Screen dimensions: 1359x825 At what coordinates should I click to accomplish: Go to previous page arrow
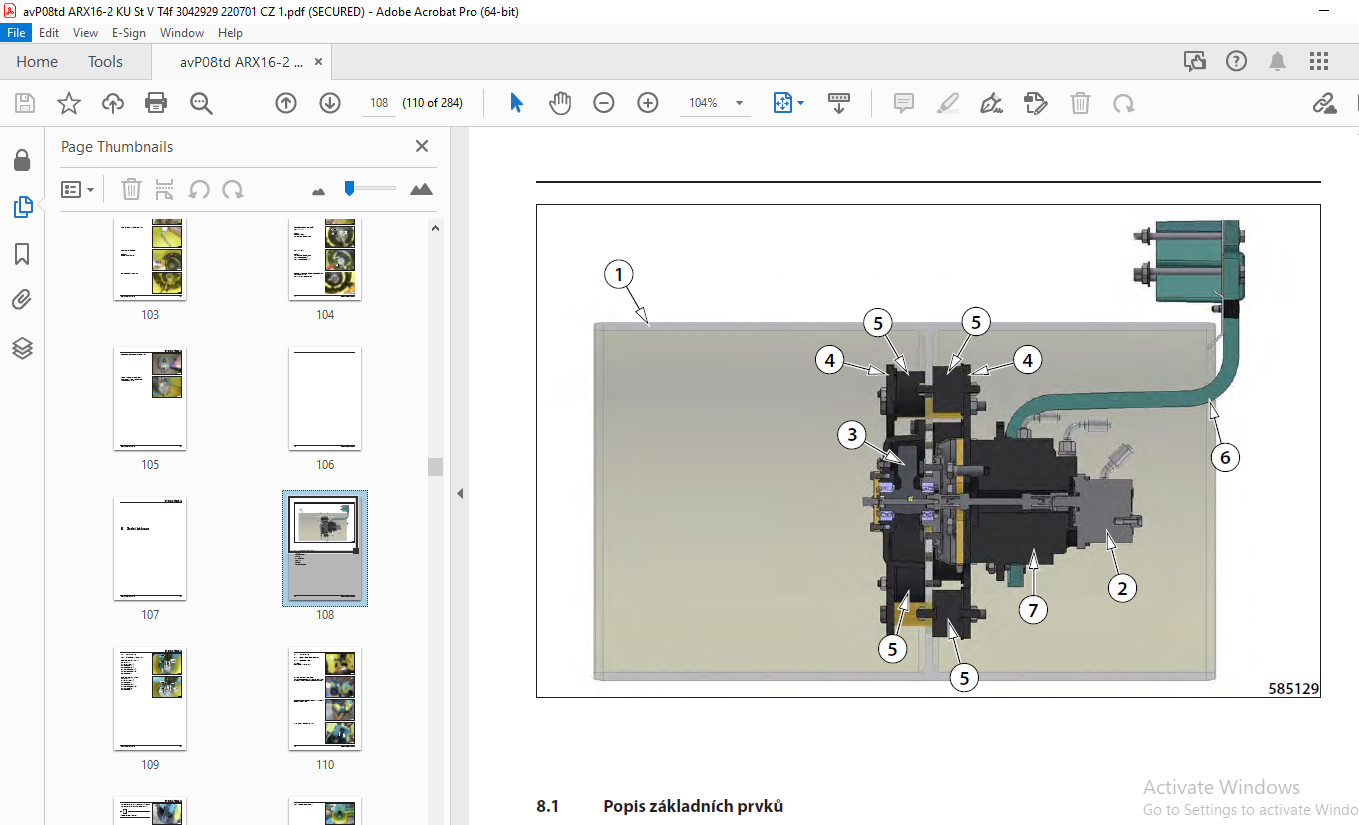tap(286, 103)
